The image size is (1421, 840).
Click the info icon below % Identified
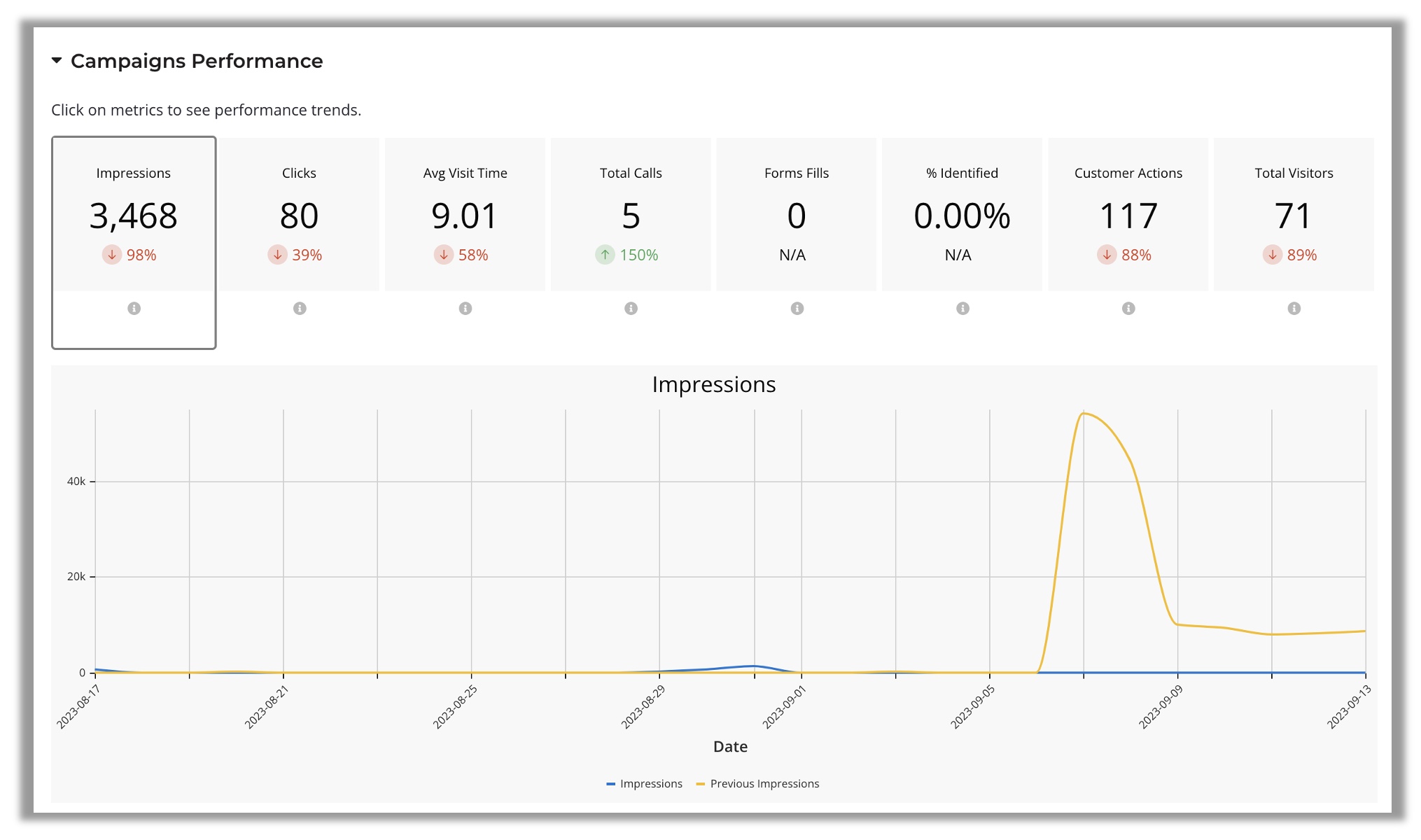tap(962, 307)
